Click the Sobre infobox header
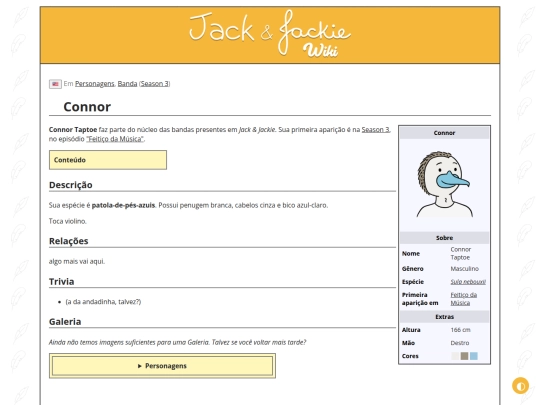This screenshot has height=405, width=540. tap(444, 238)
